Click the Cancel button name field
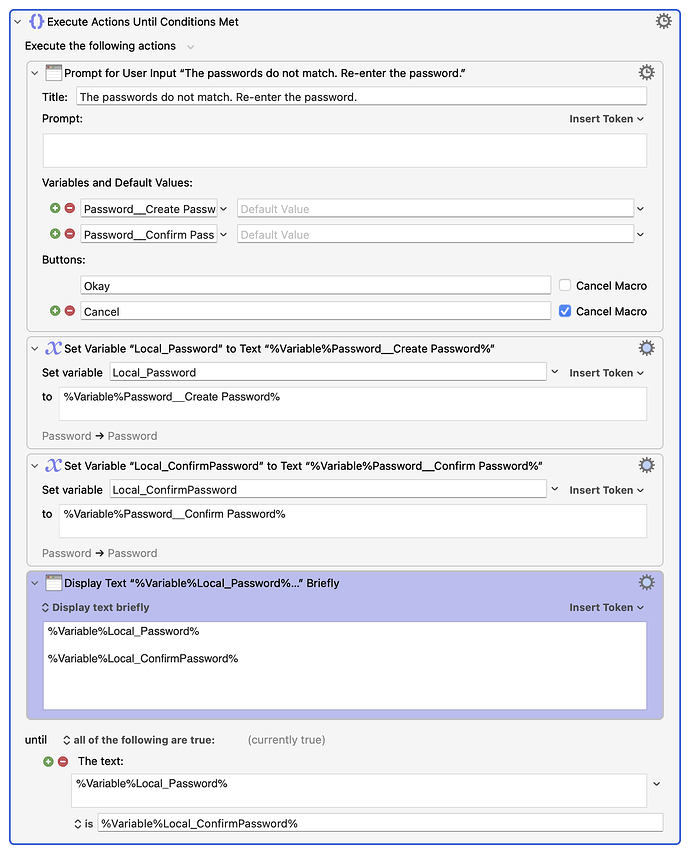The width and height of the screenshot is (690, 854). click(315, 311)
